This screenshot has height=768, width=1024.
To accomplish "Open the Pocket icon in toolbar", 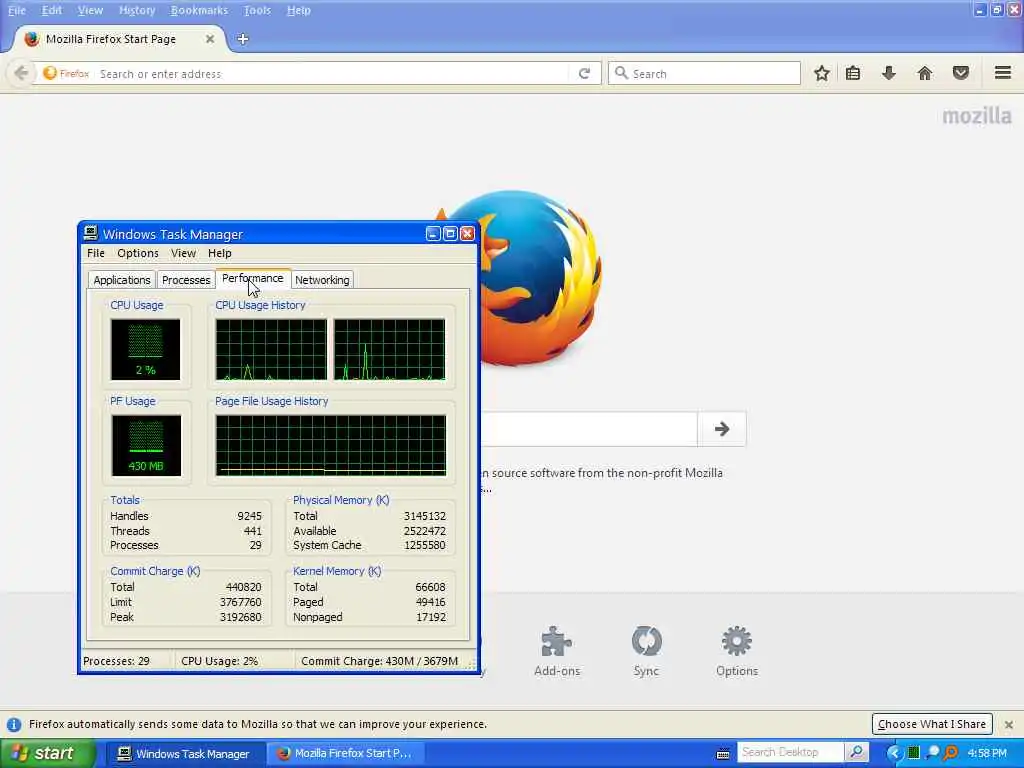I will pos(961,73).
